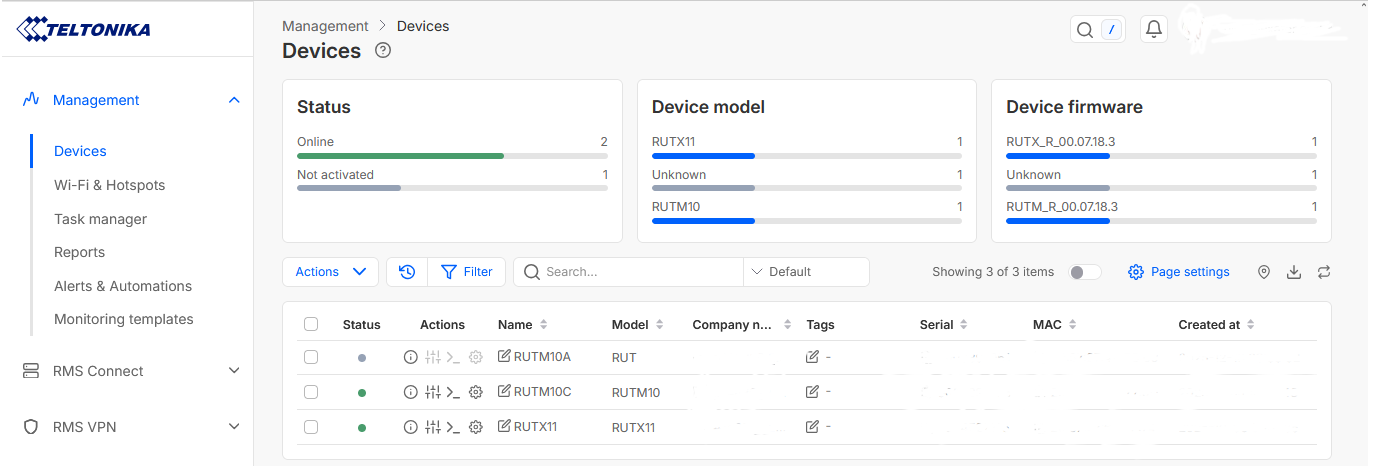Viewport: 1376px width, 466px height.
Task: Toggle the switch beside Page settings
Action: [x=1085, y=272]
